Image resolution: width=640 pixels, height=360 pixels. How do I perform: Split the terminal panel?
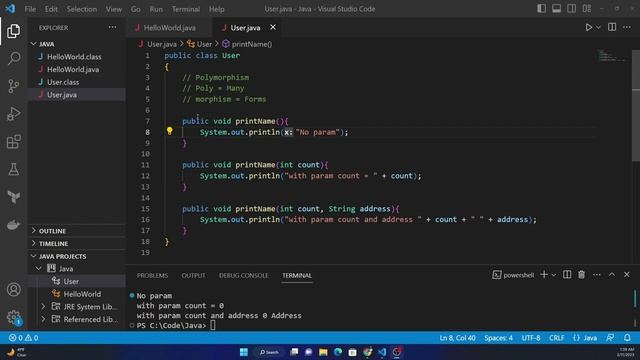[567, 275]
